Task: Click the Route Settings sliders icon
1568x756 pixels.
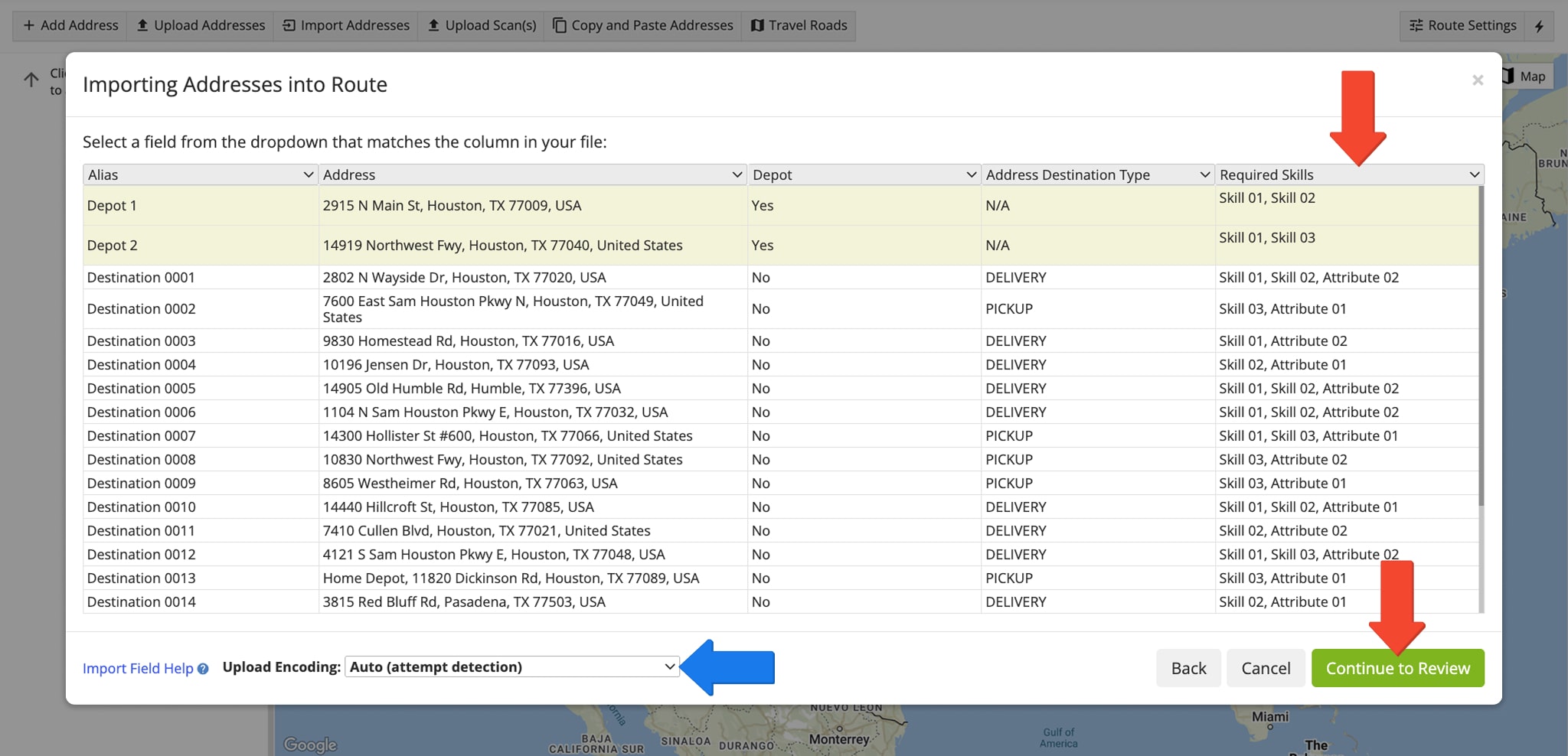Action: pos(1416,25)
